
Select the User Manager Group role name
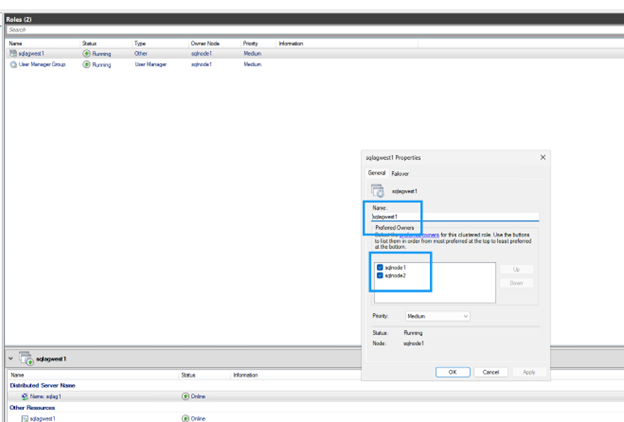pyautogui.click(x=42, y=64)
